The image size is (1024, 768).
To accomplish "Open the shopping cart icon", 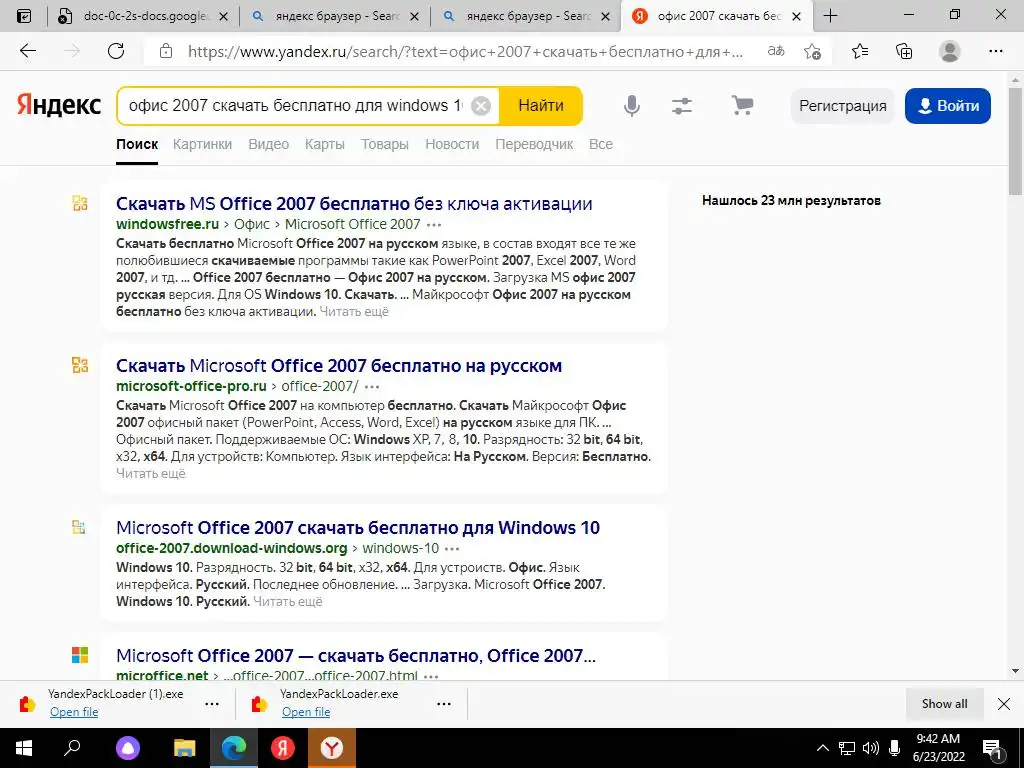I will coord(742,105).
